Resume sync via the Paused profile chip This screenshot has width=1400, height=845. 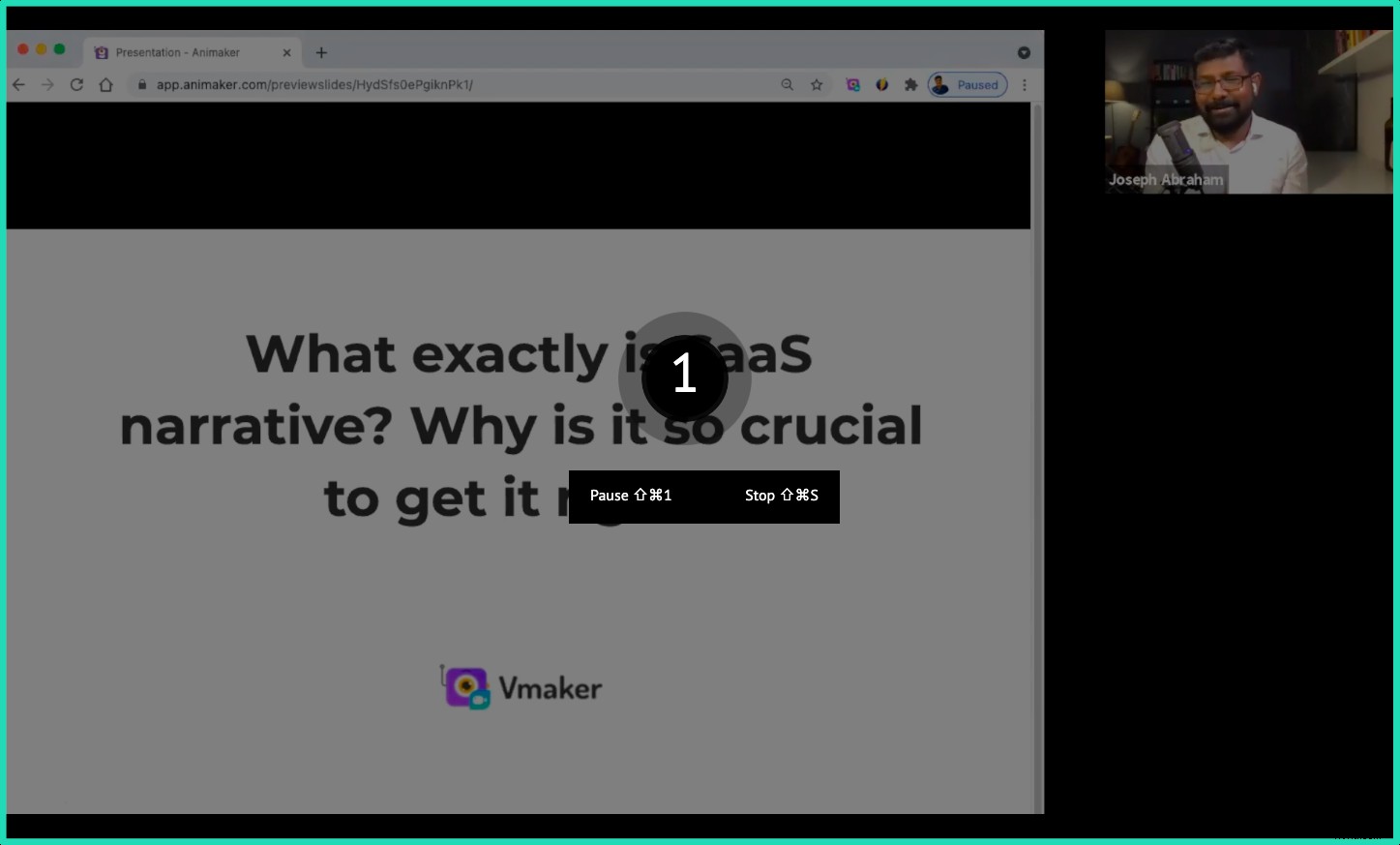point(967,84)
